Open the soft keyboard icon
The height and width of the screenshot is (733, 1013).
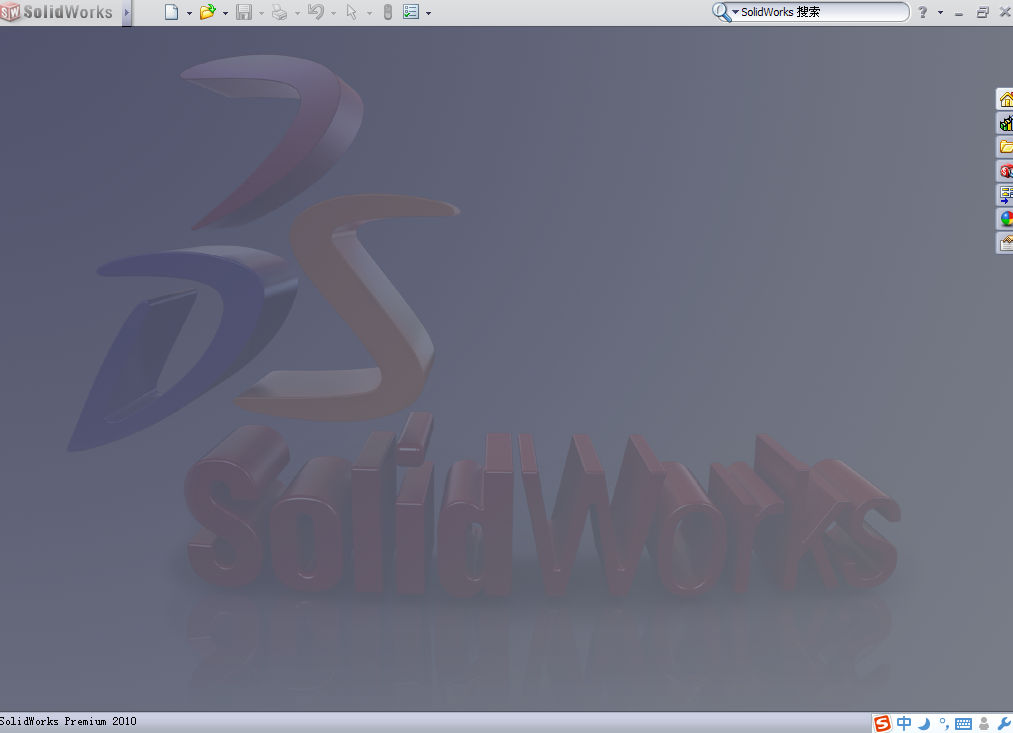963,724
